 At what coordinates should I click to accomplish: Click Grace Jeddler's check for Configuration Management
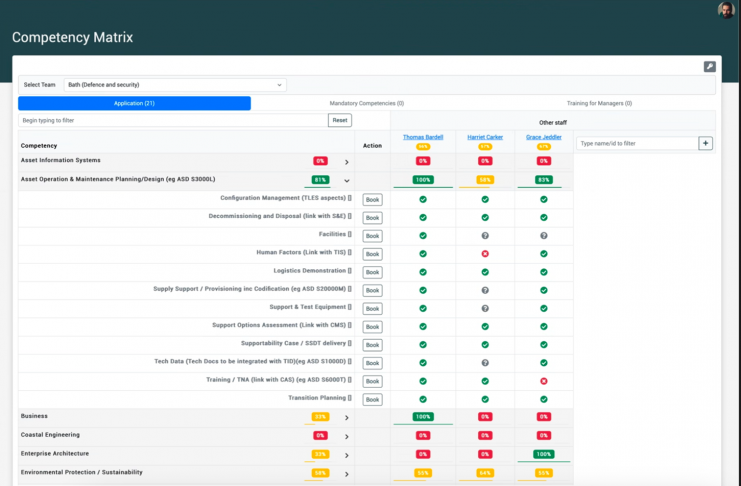[x=543, y=200]
